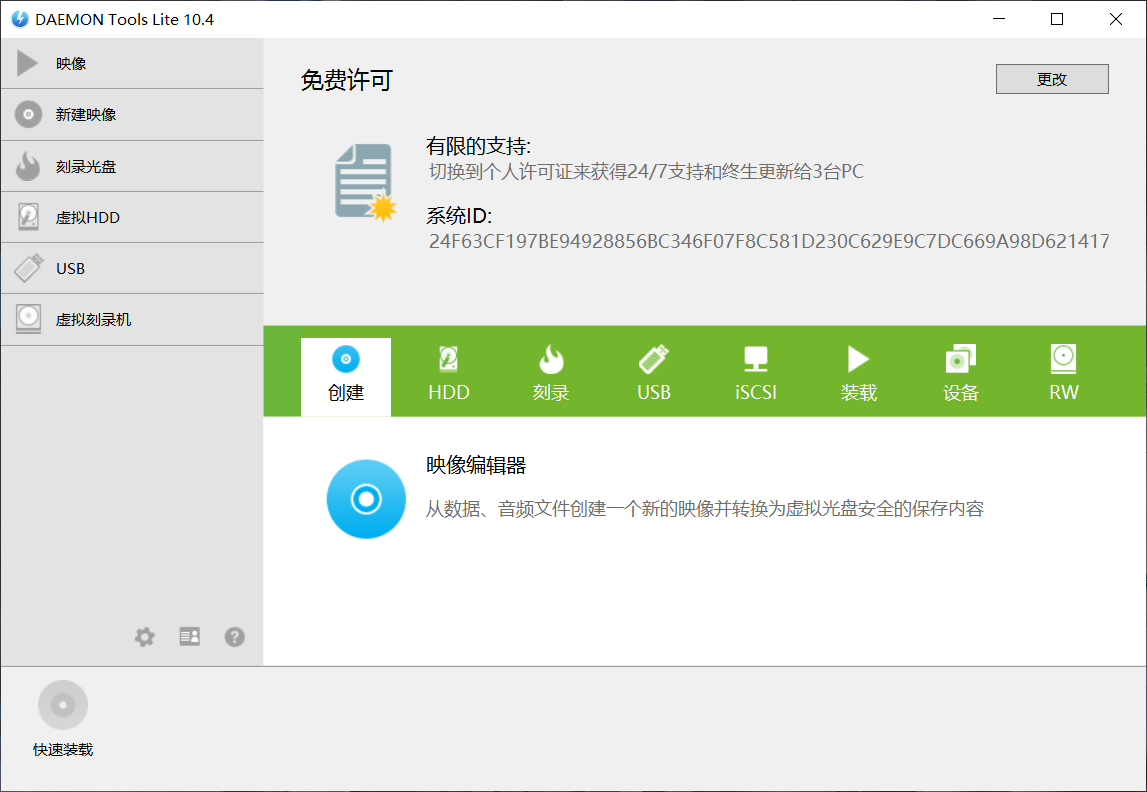Click the news card icon beside gear

(189, 636)
